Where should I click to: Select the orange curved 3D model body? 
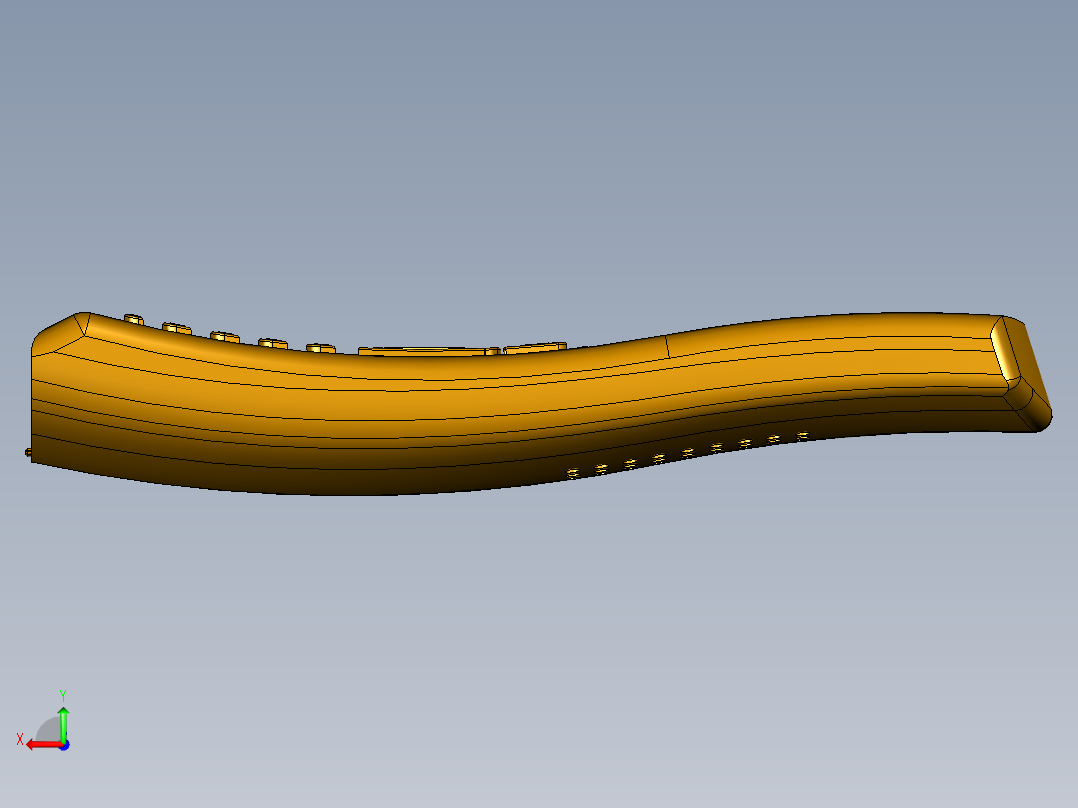536,404
